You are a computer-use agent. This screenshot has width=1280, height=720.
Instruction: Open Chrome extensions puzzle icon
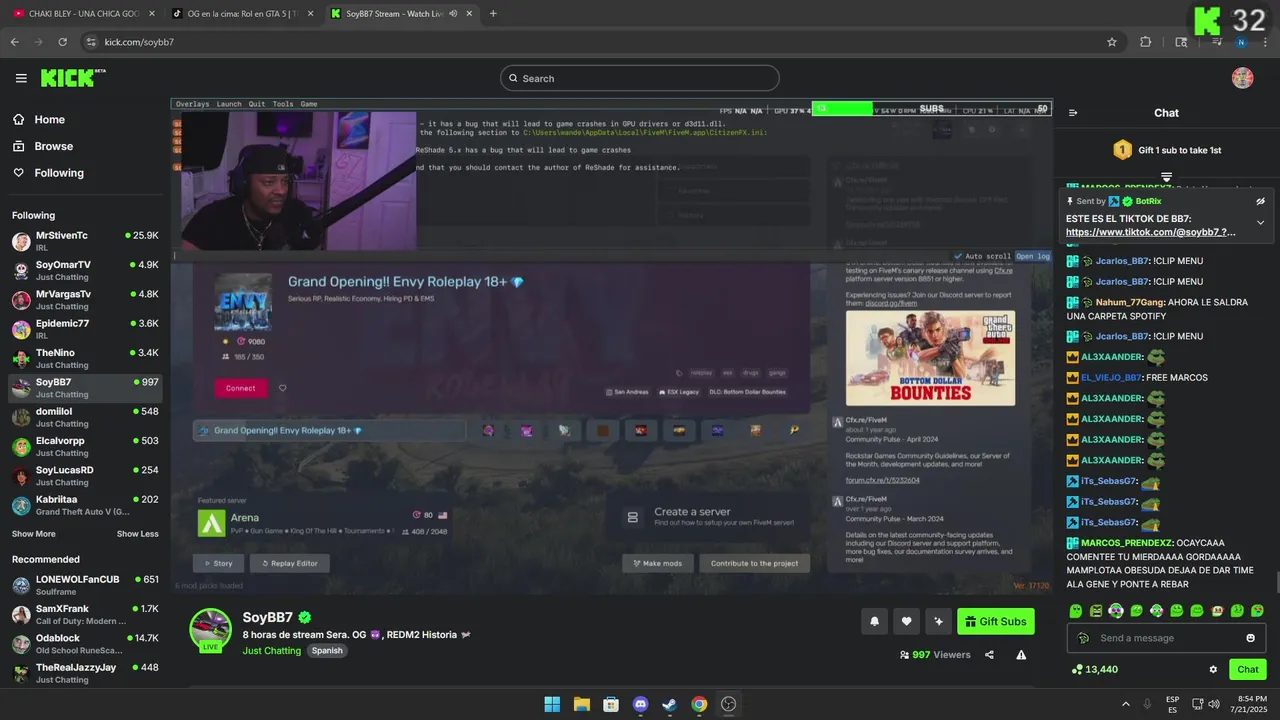[1146, 42]
